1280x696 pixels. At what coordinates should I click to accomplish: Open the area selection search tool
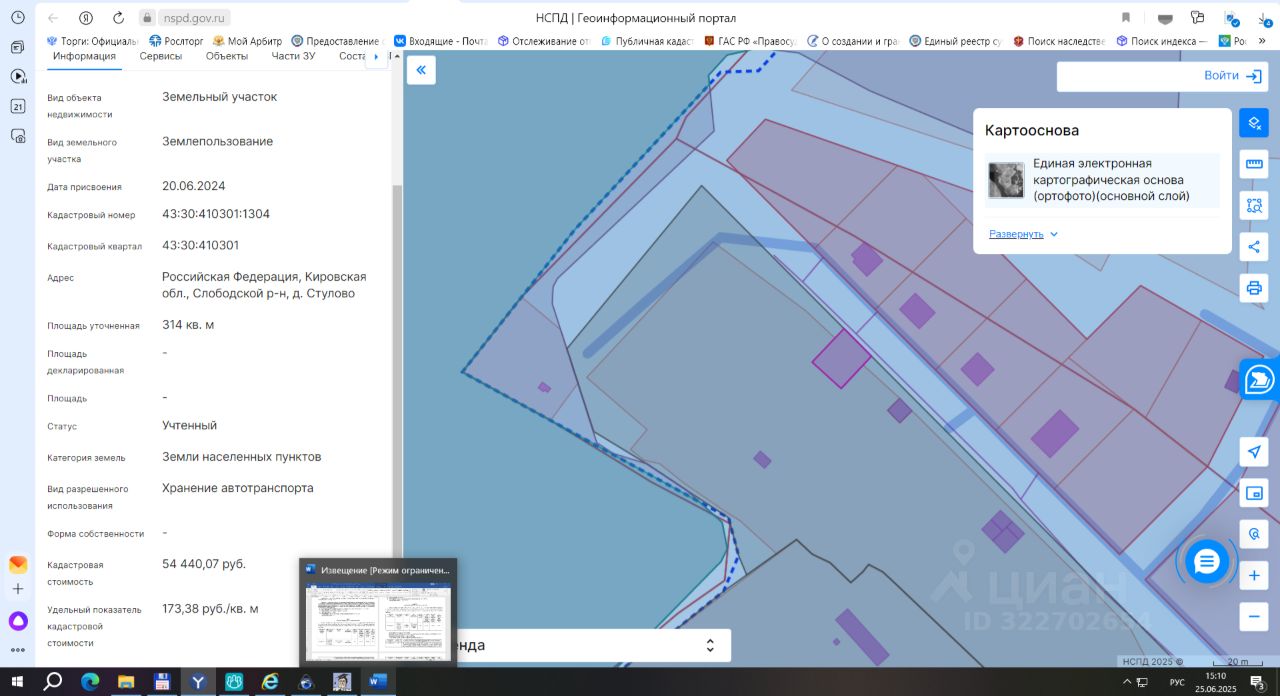1254,205
